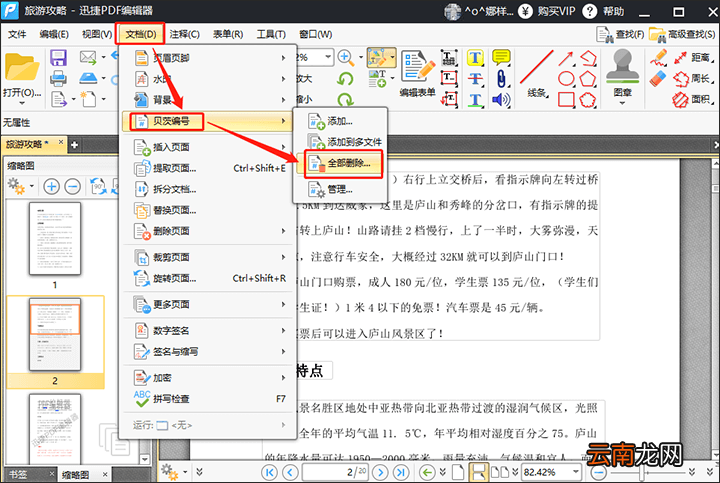
Task: Select the pencil drawing tool
Action: click(x=658, y=58)
